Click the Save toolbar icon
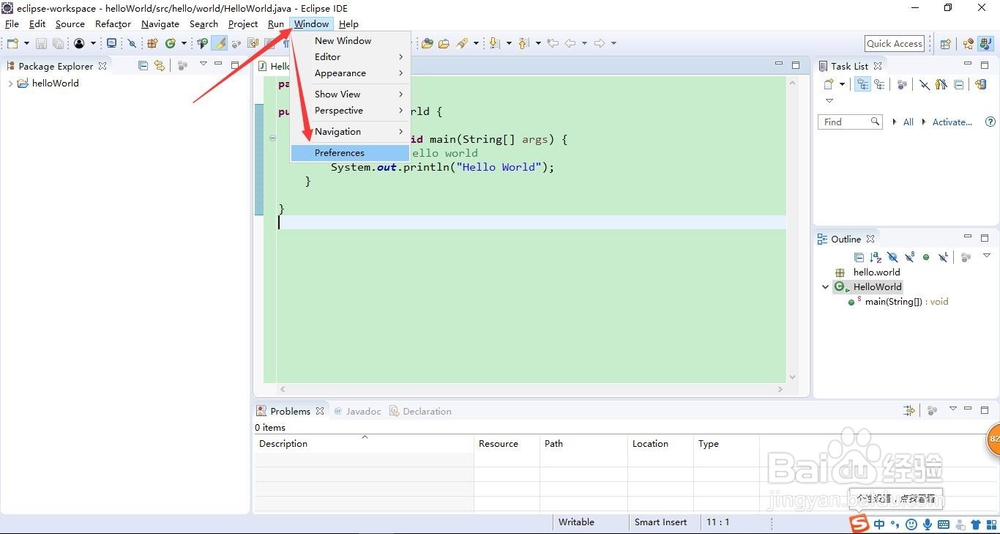 (41, 43)
